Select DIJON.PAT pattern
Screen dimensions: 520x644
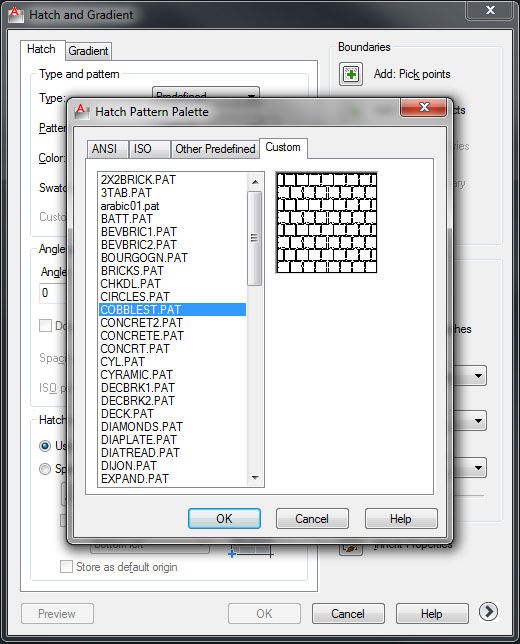pos(173,466)
